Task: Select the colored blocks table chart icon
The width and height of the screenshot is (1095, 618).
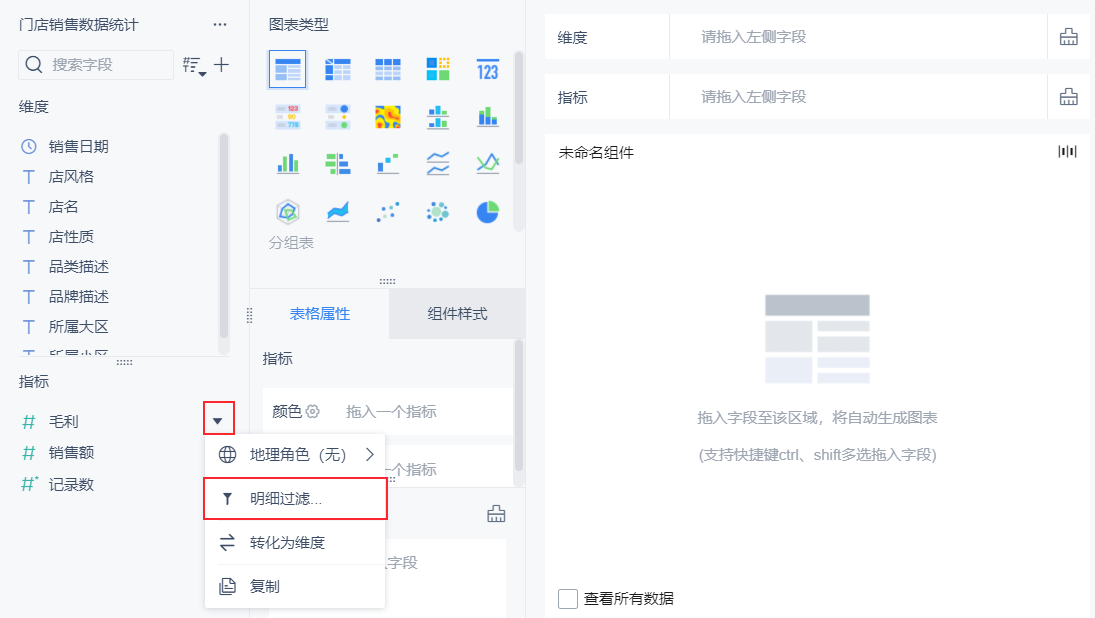Action: 438,69
